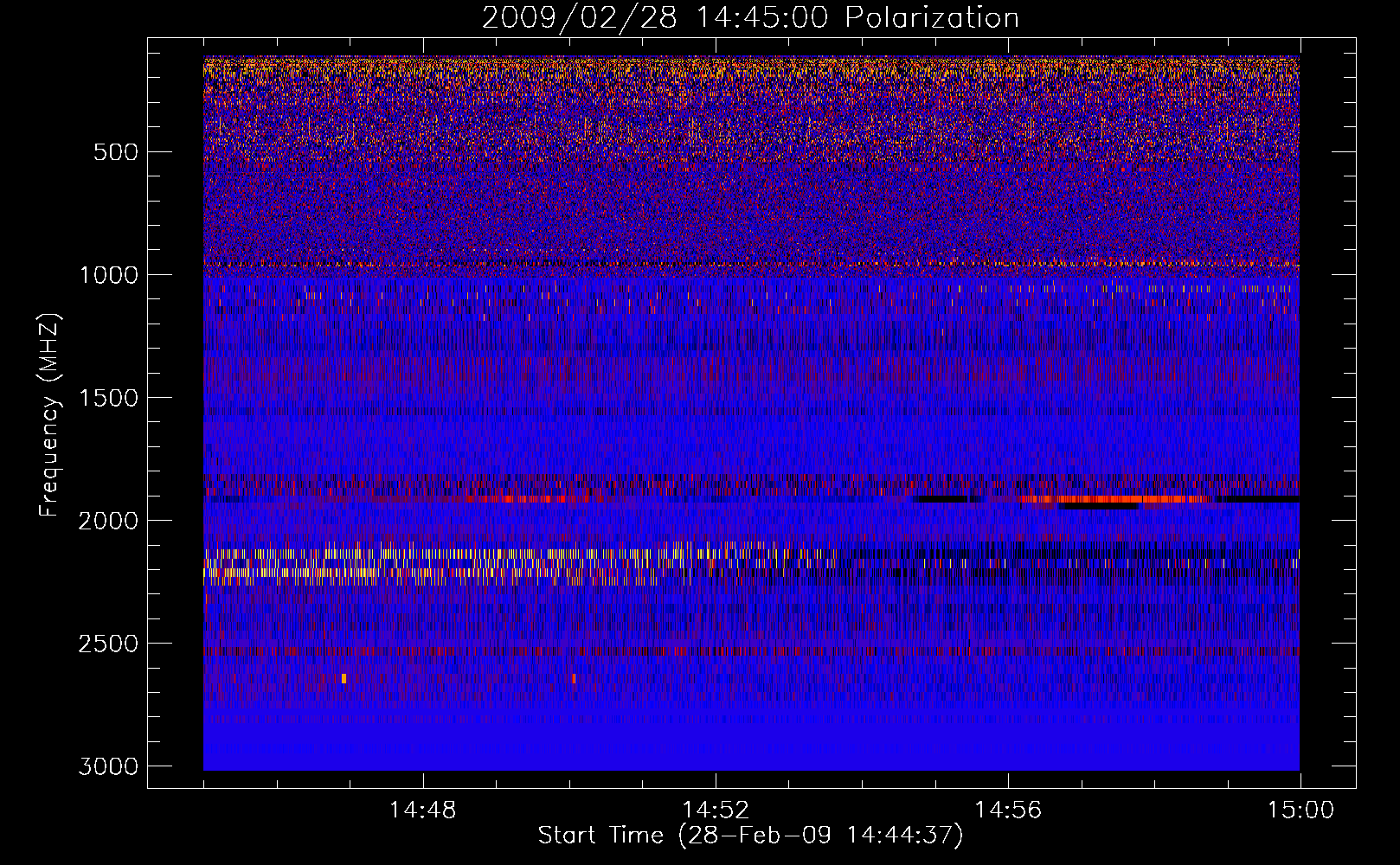Click the plot title '2009/02/28 14:45:00 Polarization'
The height and width of the screenshot is (865, 1400).
(750, 17)
